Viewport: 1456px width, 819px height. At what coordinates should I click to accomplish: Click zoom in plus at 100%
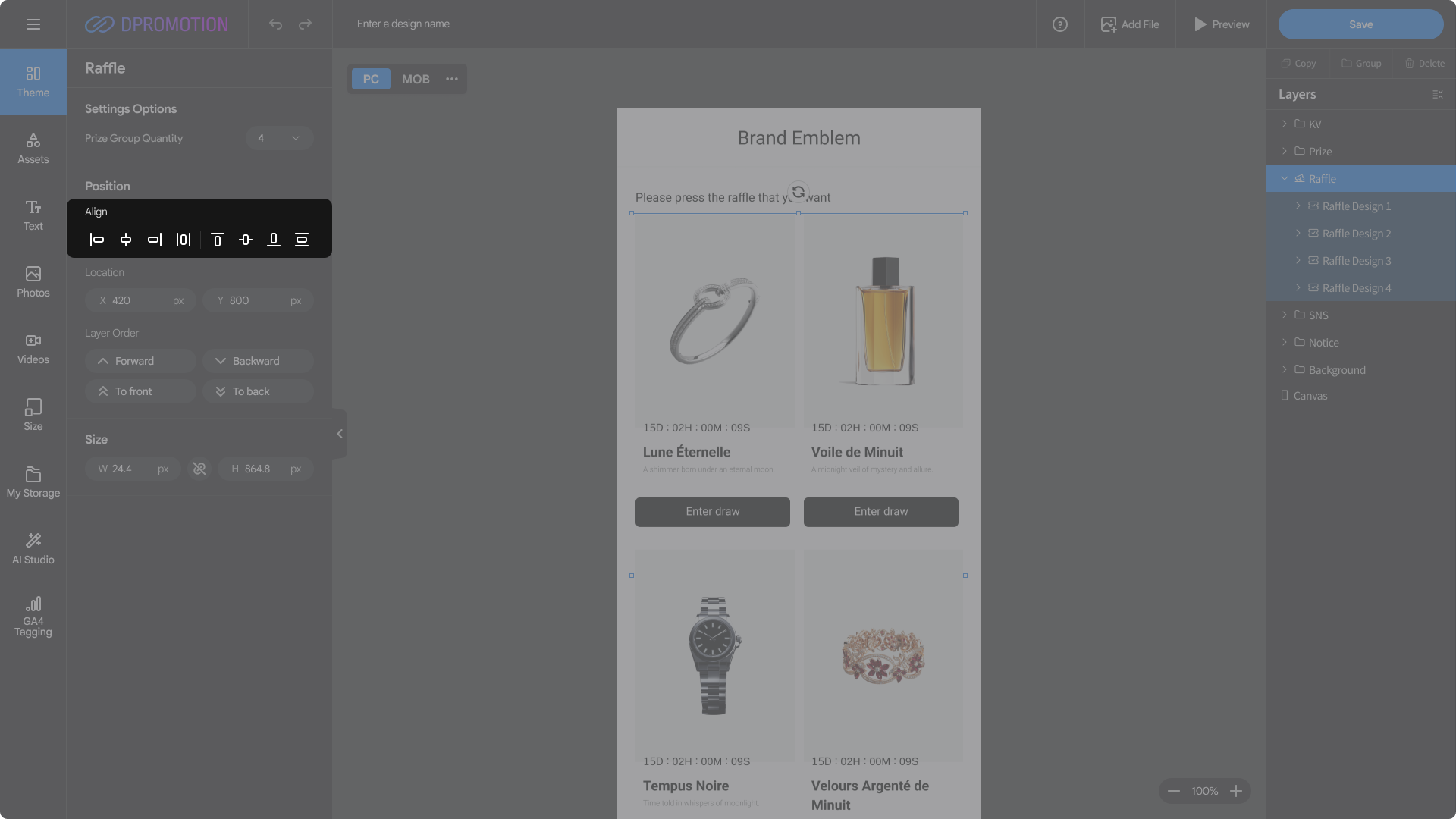1236,791
